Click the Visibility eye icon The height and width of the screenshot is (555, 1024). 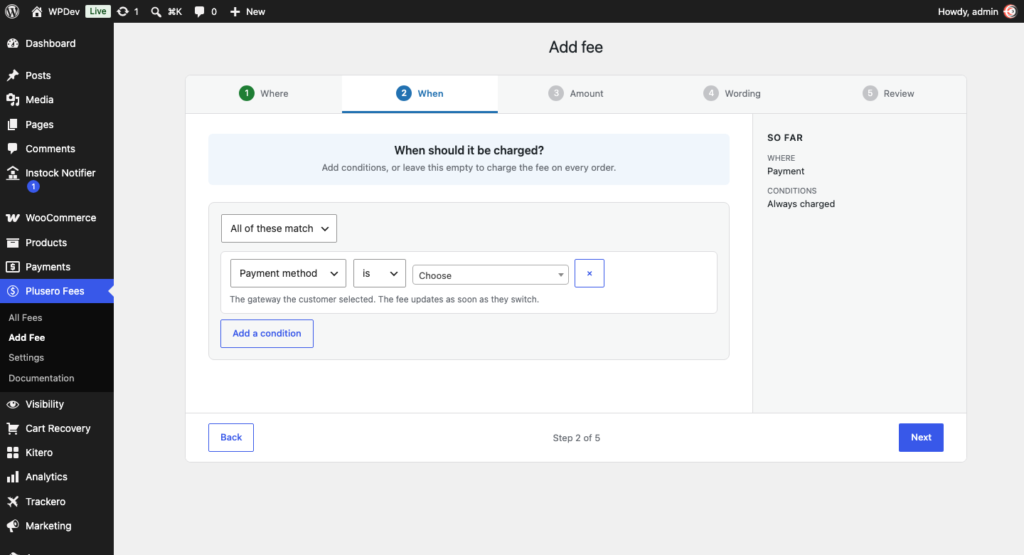(x=12, y=404)
